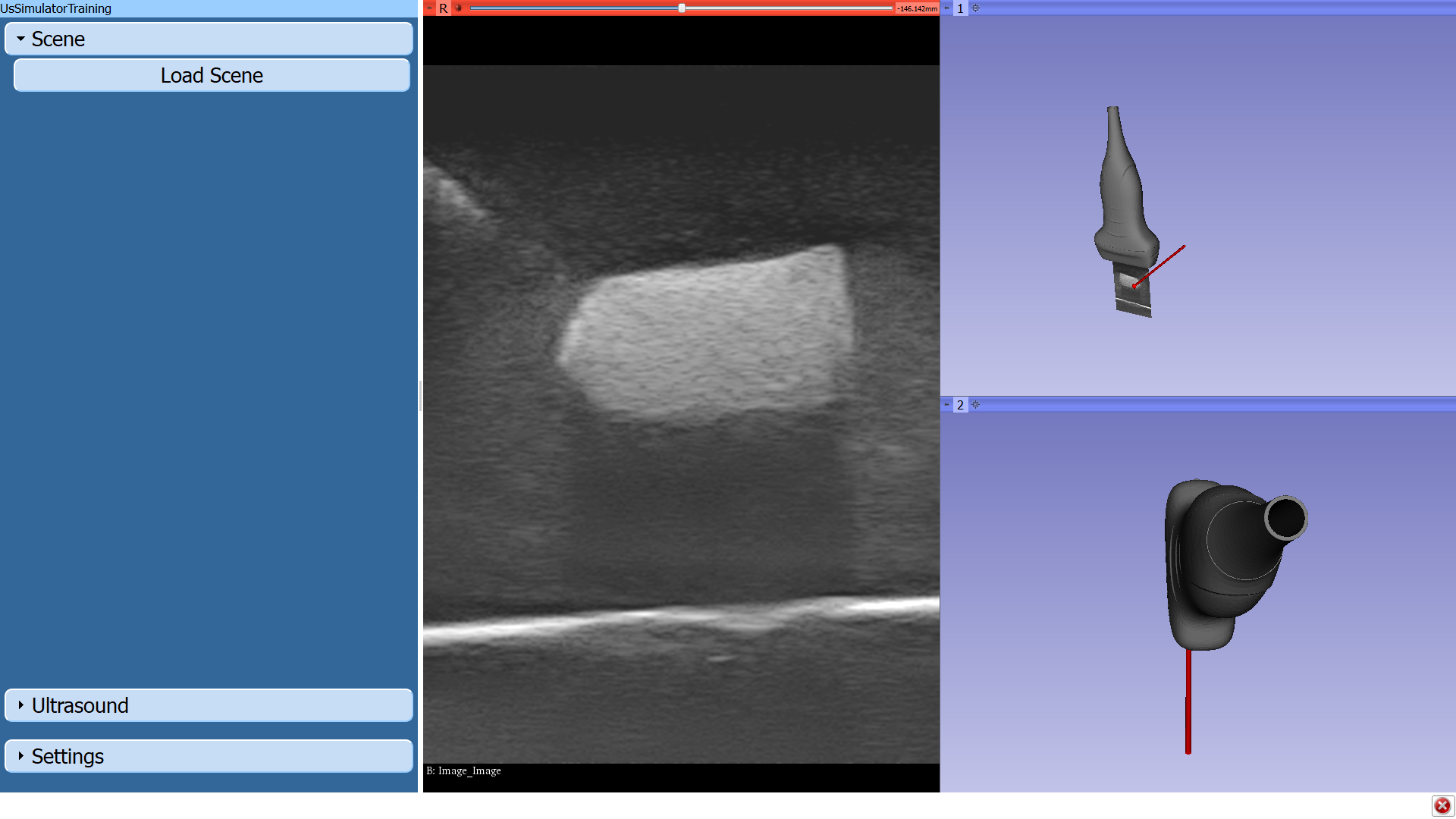Center 3D view 2 with crosshair icon
Image resolution: width=1456 pixels, height=819 pixels.
click(976, 405)
